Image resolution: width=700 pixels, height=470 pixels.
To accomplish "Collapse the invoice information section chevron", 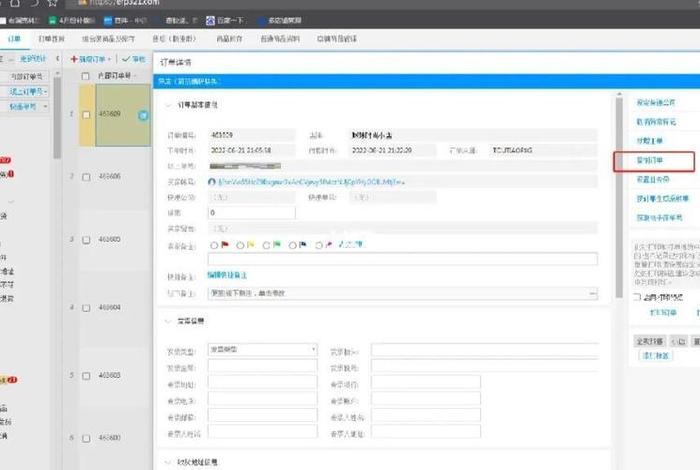I will (x=168, y=321).
